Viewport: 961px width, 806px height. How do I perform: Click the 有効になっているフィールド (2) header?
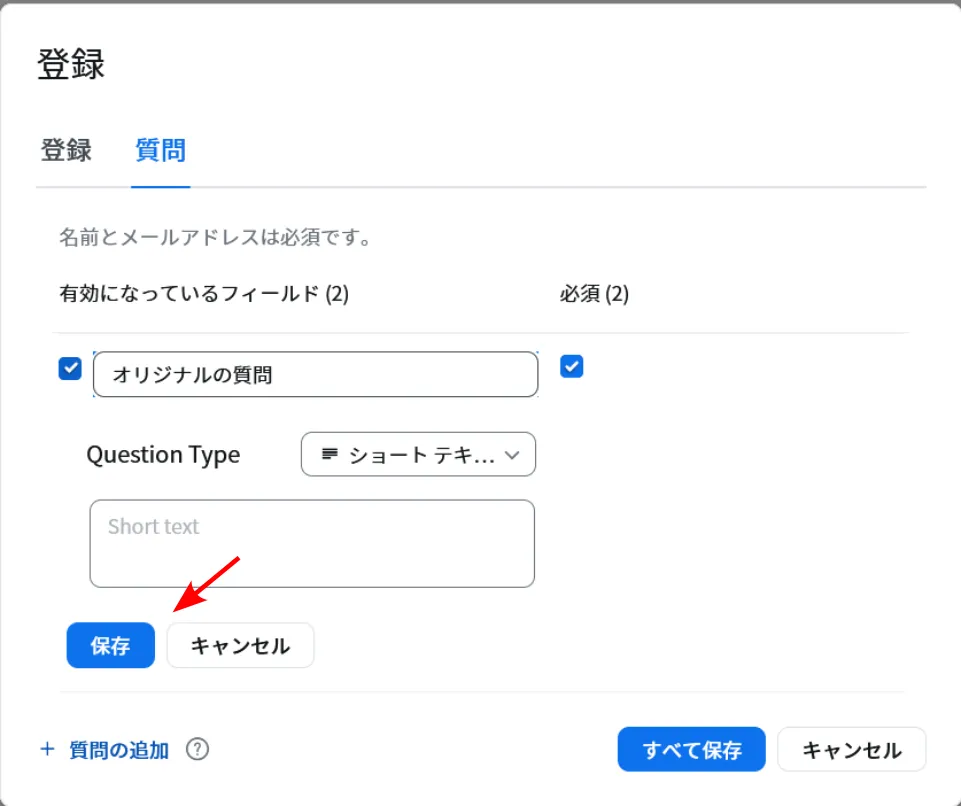(204, 295)
